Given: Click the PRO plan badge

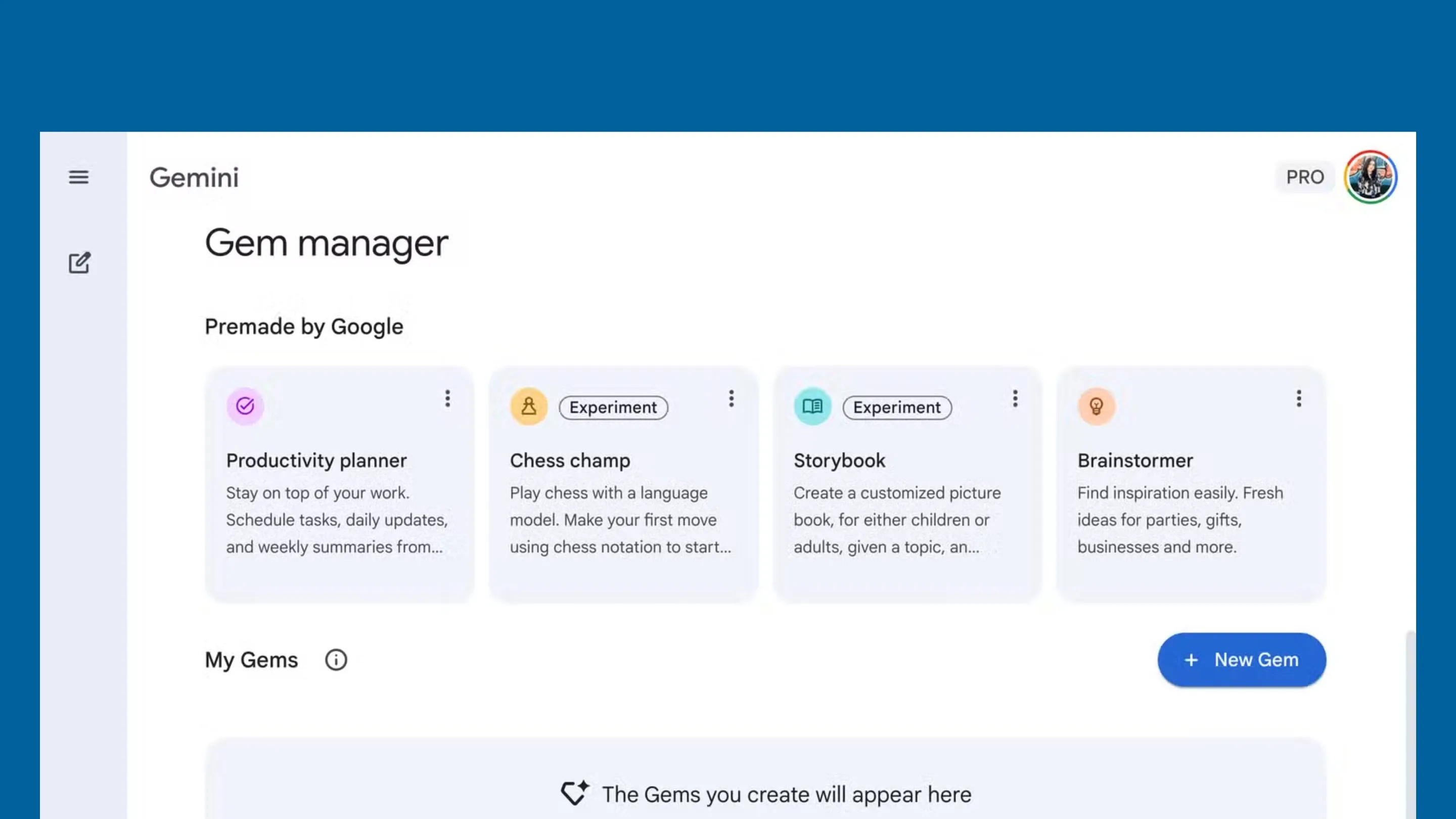Looking at the screenshot, I should tap(1304, 177).
